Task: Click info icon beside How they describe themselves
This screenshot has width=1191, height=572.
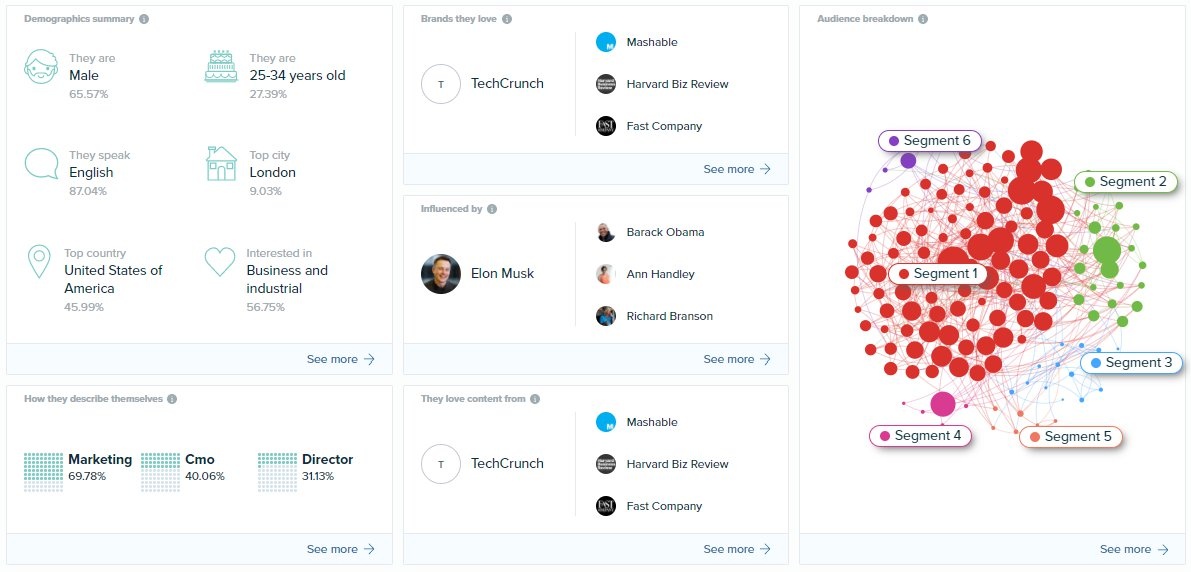Action: point(172,399)
